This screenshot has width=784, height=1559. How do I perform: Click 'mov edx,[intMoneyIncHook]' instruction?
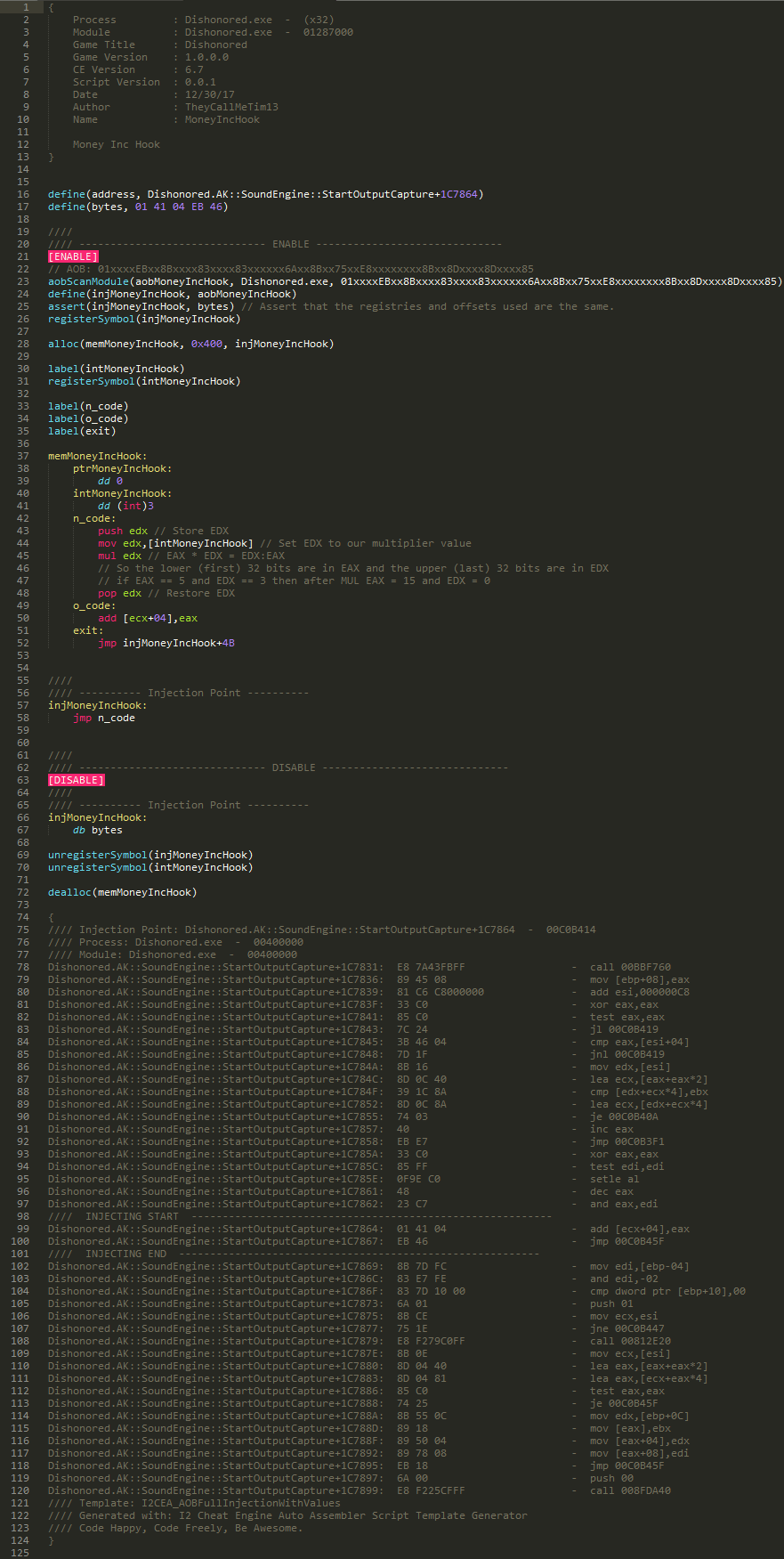[x=175, y=543]
